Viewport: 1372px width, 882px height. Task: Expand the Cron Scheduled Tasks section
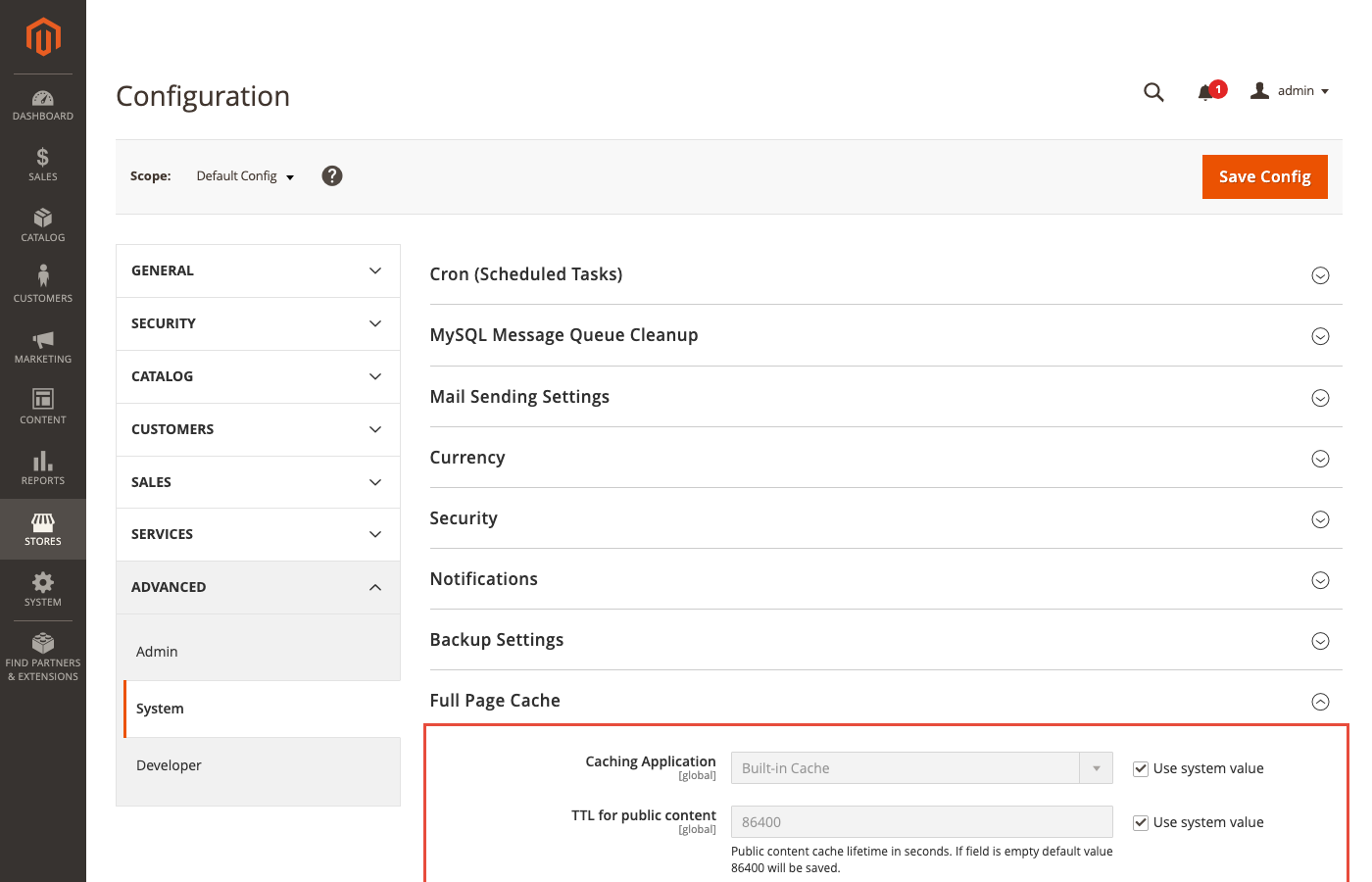[1320, 275]
